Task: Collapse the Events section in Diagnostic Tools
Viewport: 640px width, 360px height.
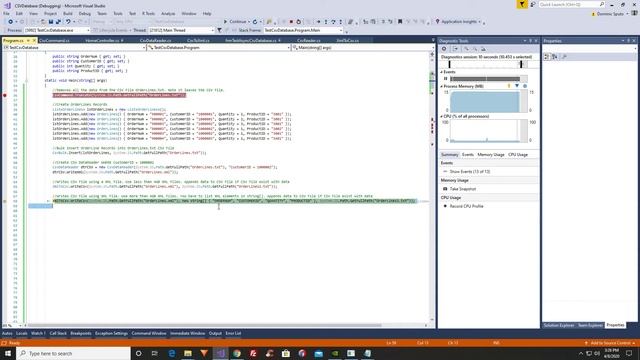Action: pos(442,72)
